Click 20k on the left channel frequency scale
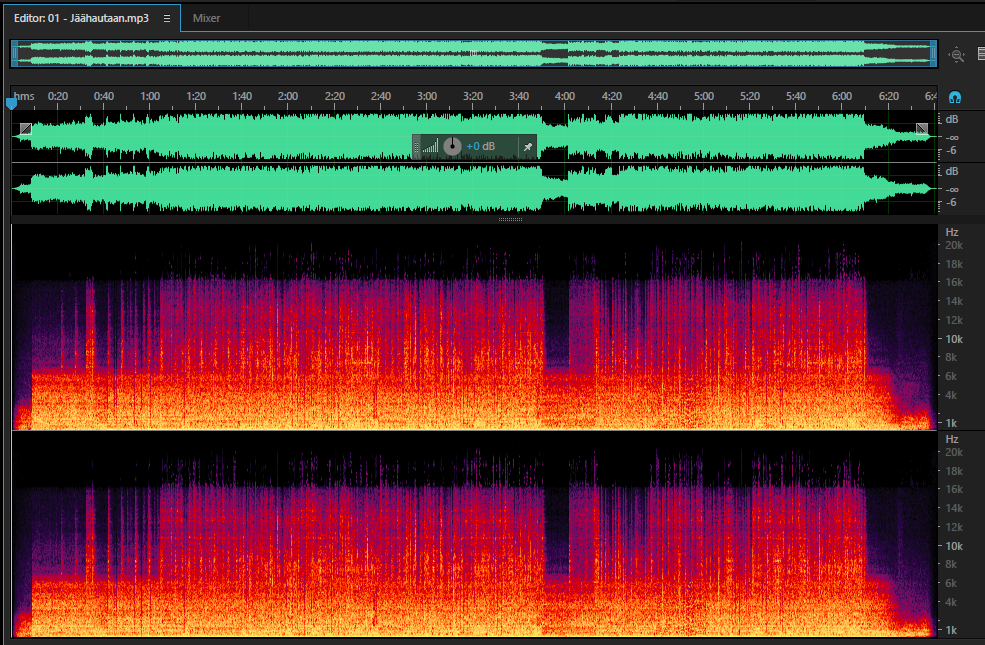Screen dimensions: 985x645 coord(954,246)
